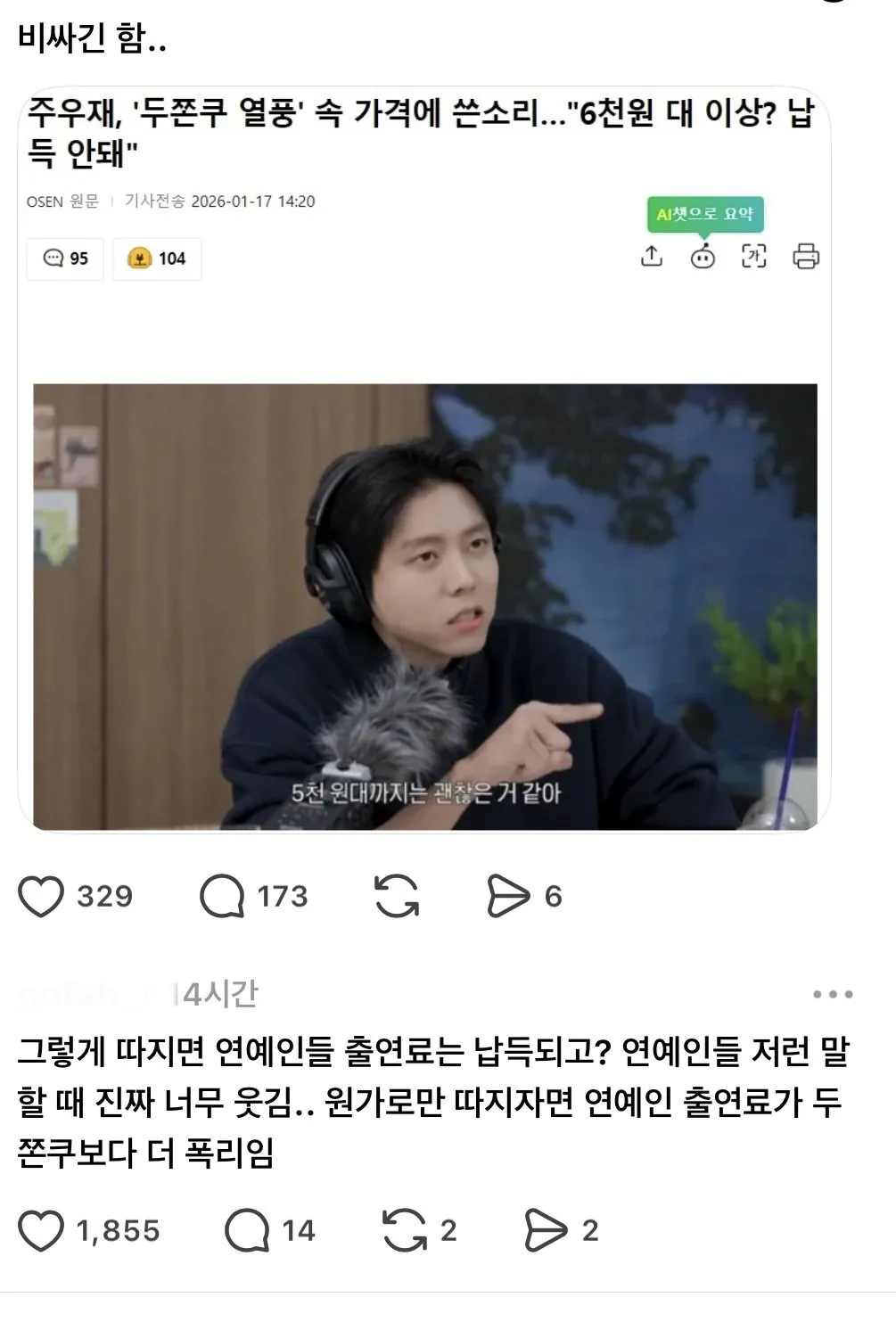Open the three-dot menu on the reply
Image resolution: width=896 pixels, height=1322 pixels.
coord(833,995)
